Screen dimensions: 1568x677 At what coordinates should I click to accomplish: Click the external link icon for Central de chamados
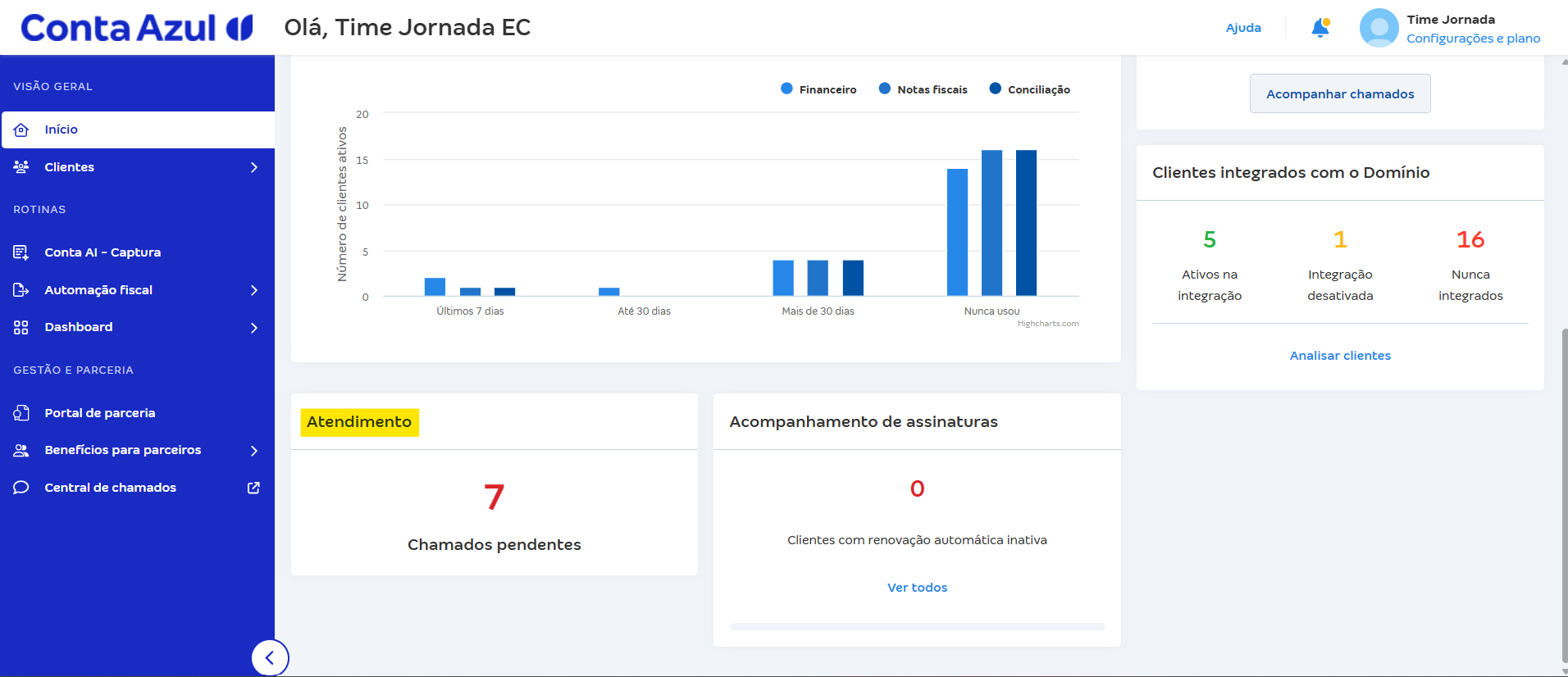(x=253, y=488)
